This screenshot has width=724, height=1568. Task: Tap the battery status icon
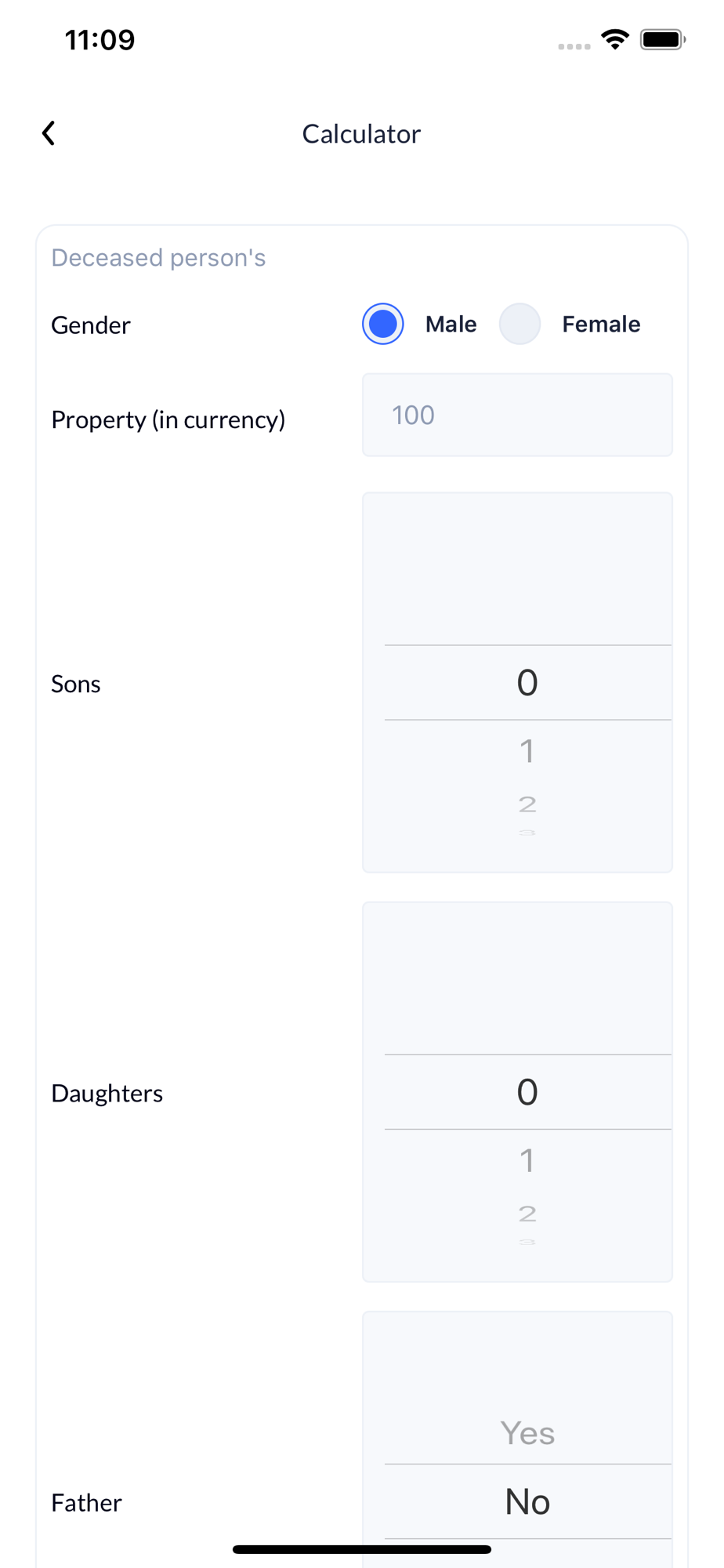[x=663, y=39]
